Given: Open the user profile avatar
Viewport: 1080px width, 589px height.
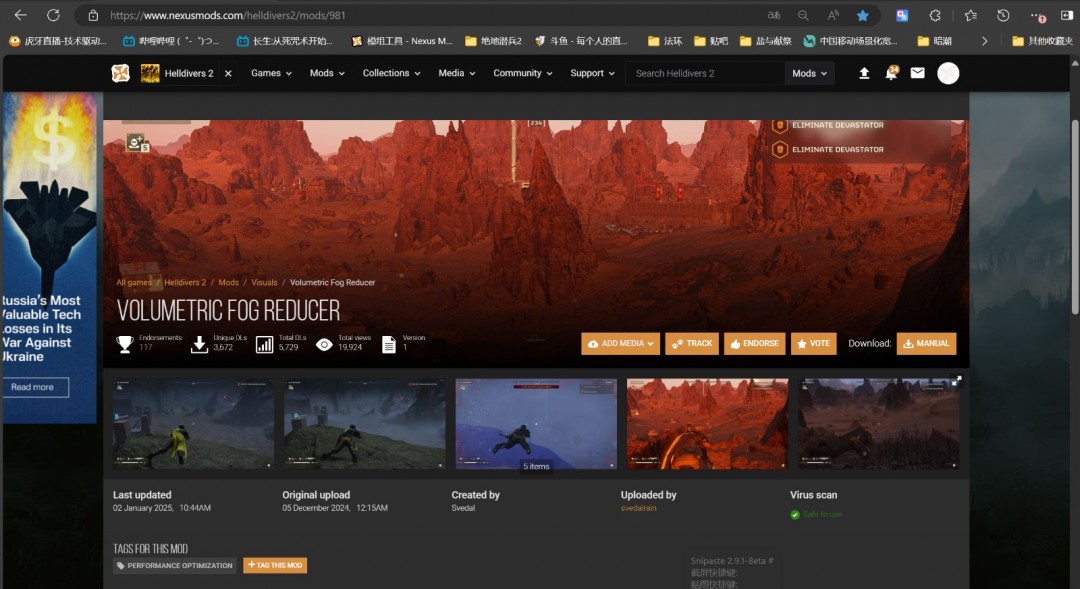Looking at the screenshot, I should (x=948, y=73).
